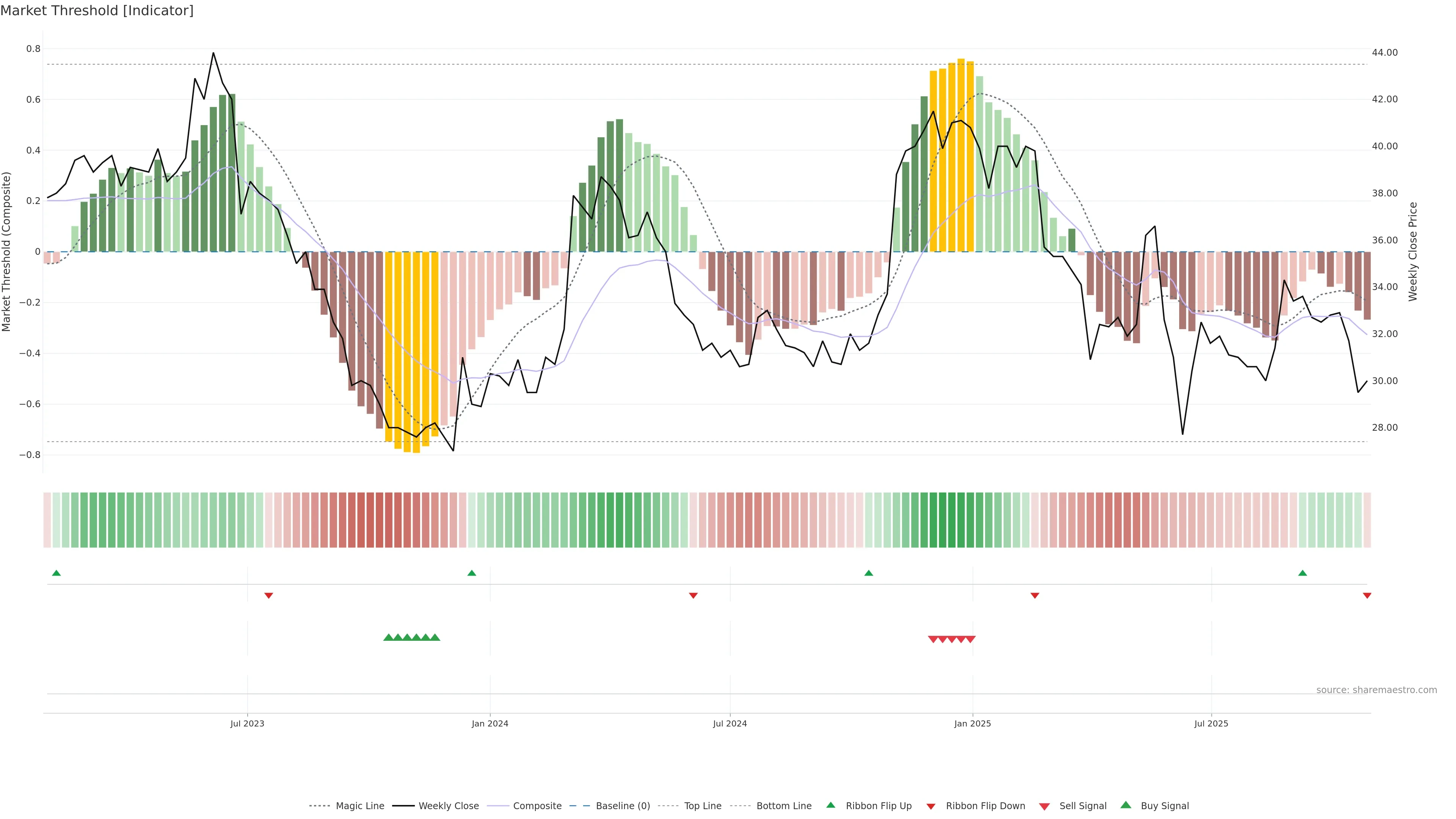Viewport: 1456px width, 819px height.
Task: Click the source: sharemaestro.com text
Action: tap(1376, 690)
